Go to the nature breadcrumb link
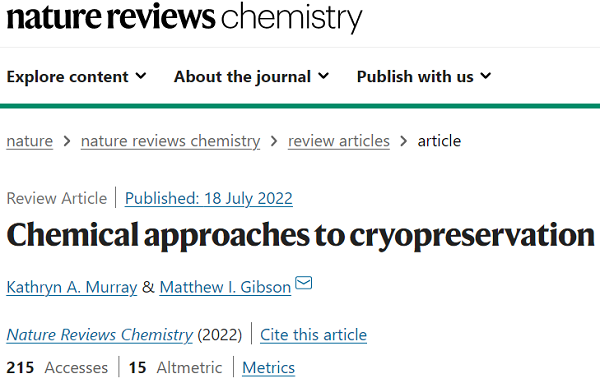The width and height of the screenshot is (600, 383). point(29,141)
